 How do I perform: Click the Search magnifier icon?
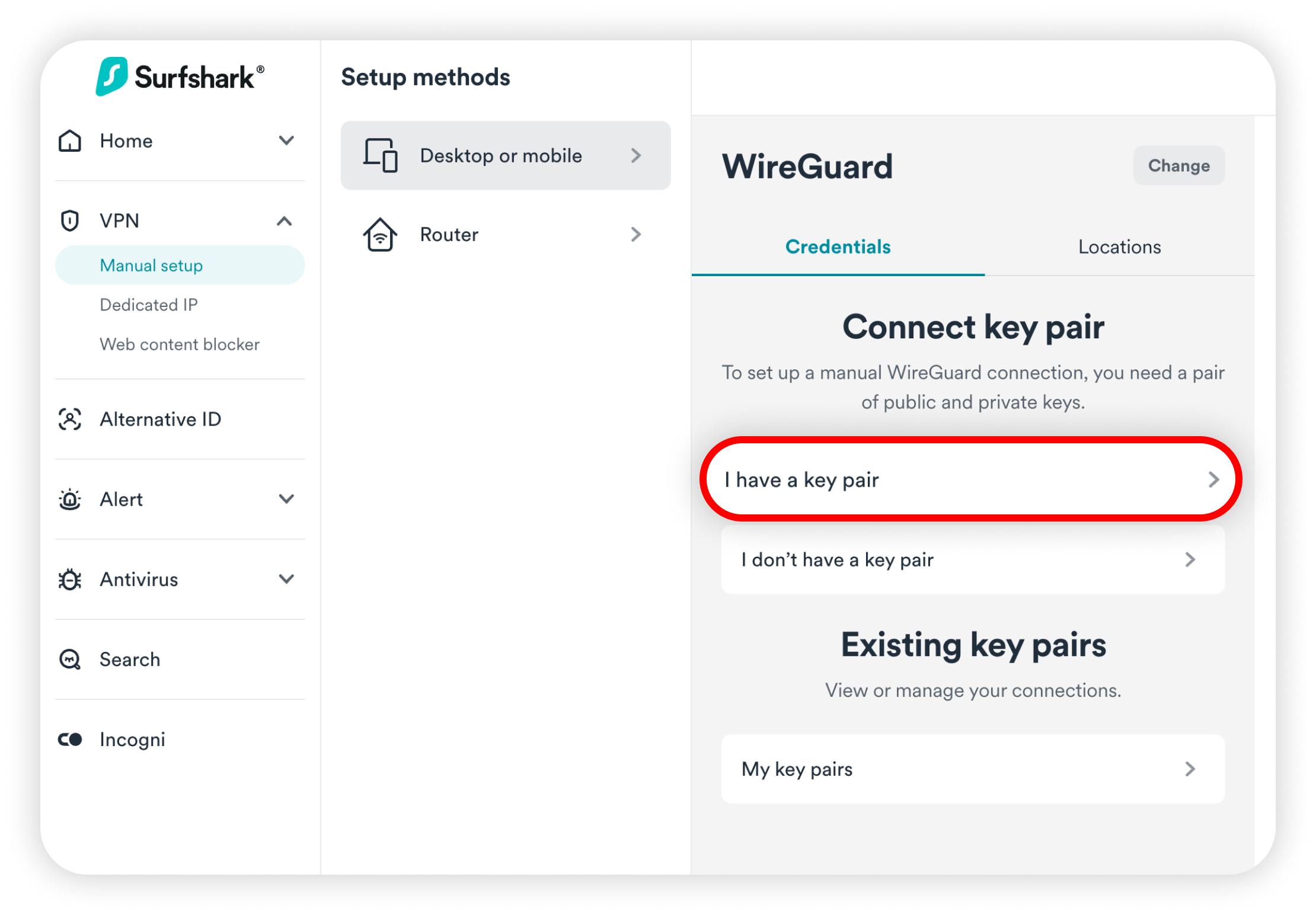(x=70, y=660)
